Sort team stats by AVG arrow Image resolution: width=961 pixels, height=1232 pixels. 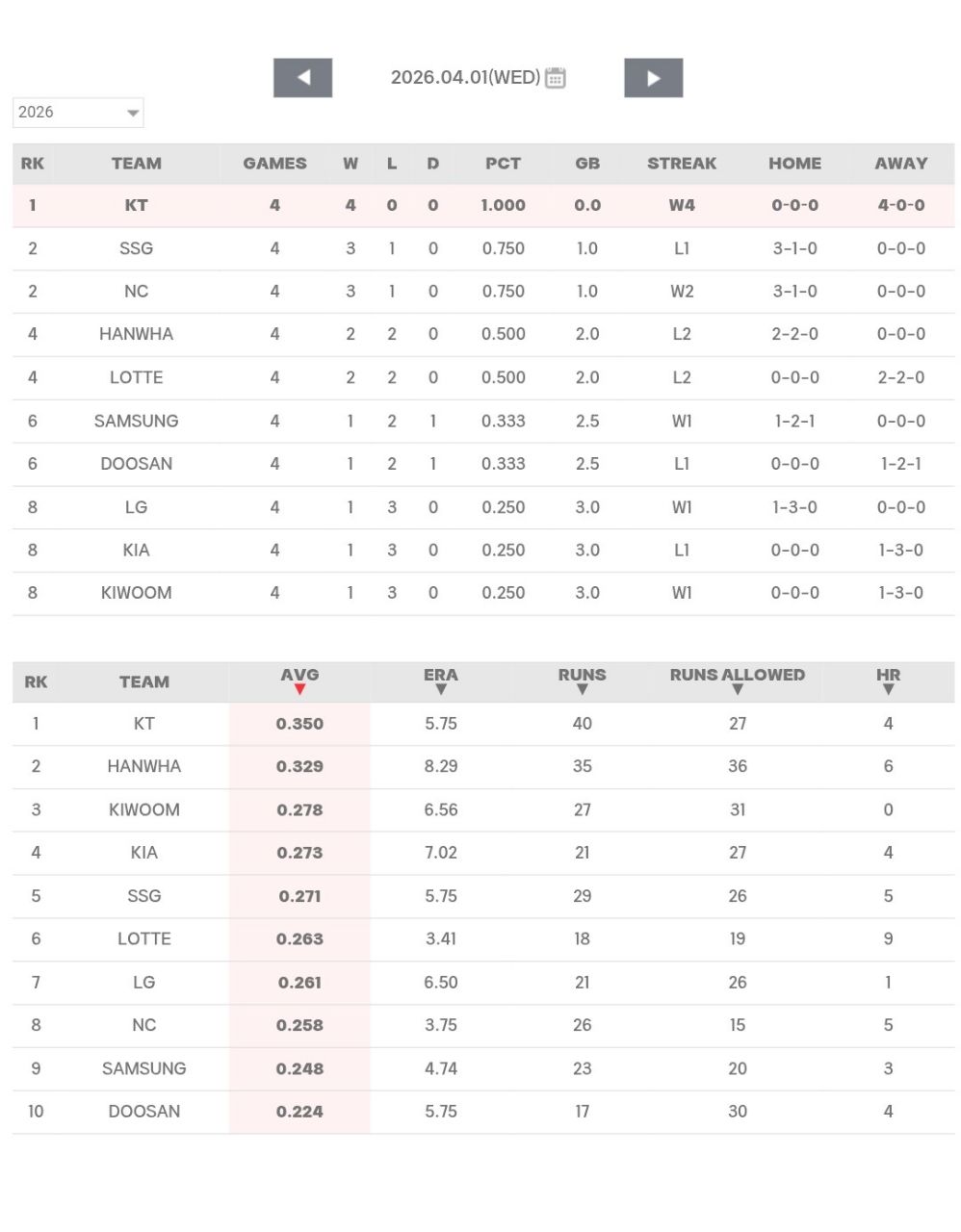[299, 689]
